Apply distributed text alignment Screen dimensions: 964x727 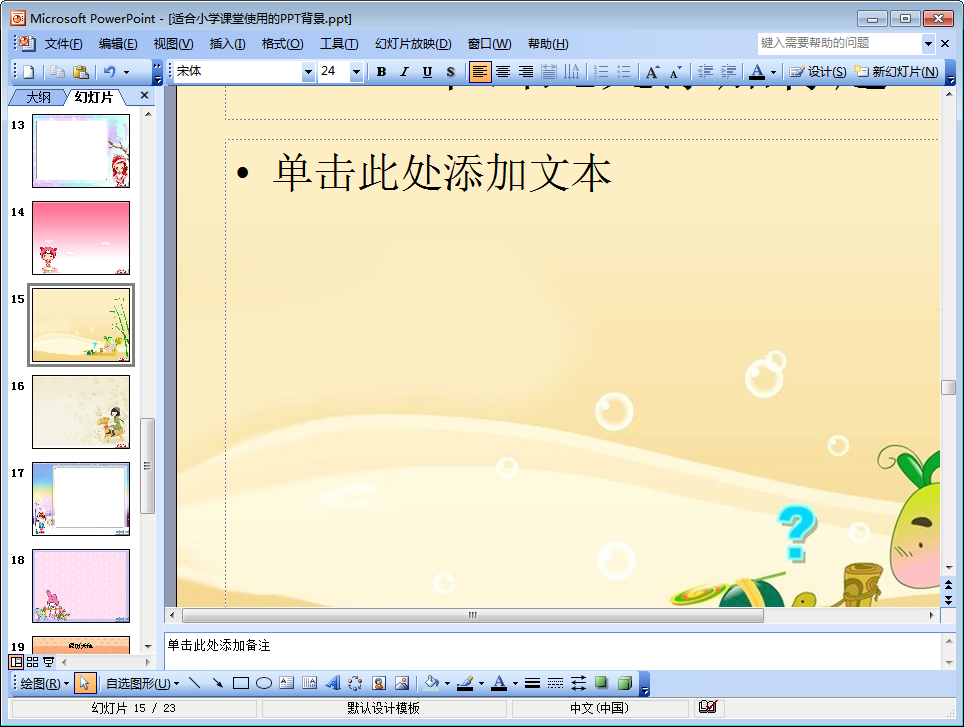(x=548, y=72)
